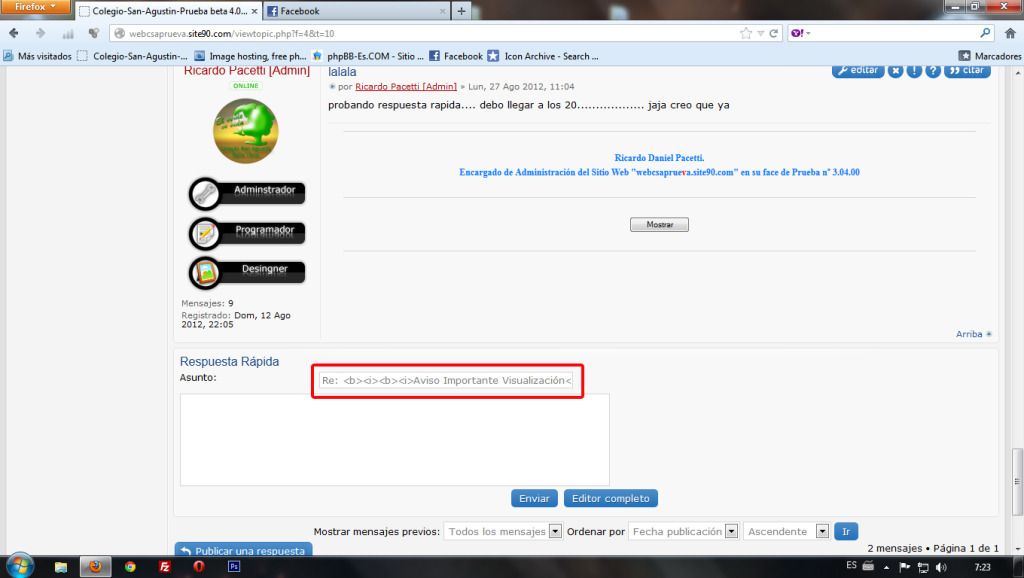Open a new tab with the plus button
The image size is (1024, 578).
click(461, 11)
